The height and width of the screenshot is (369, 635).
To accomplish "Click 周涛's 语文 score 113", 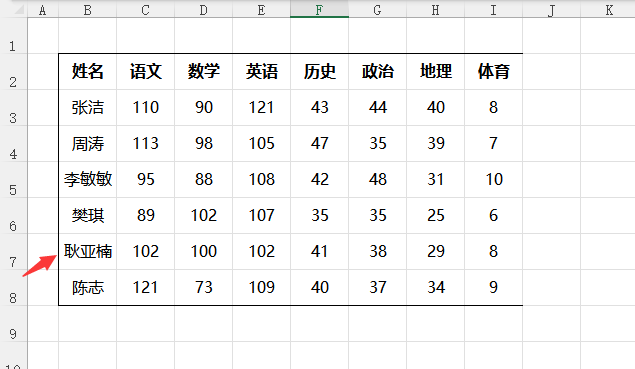I will point(145,143).
